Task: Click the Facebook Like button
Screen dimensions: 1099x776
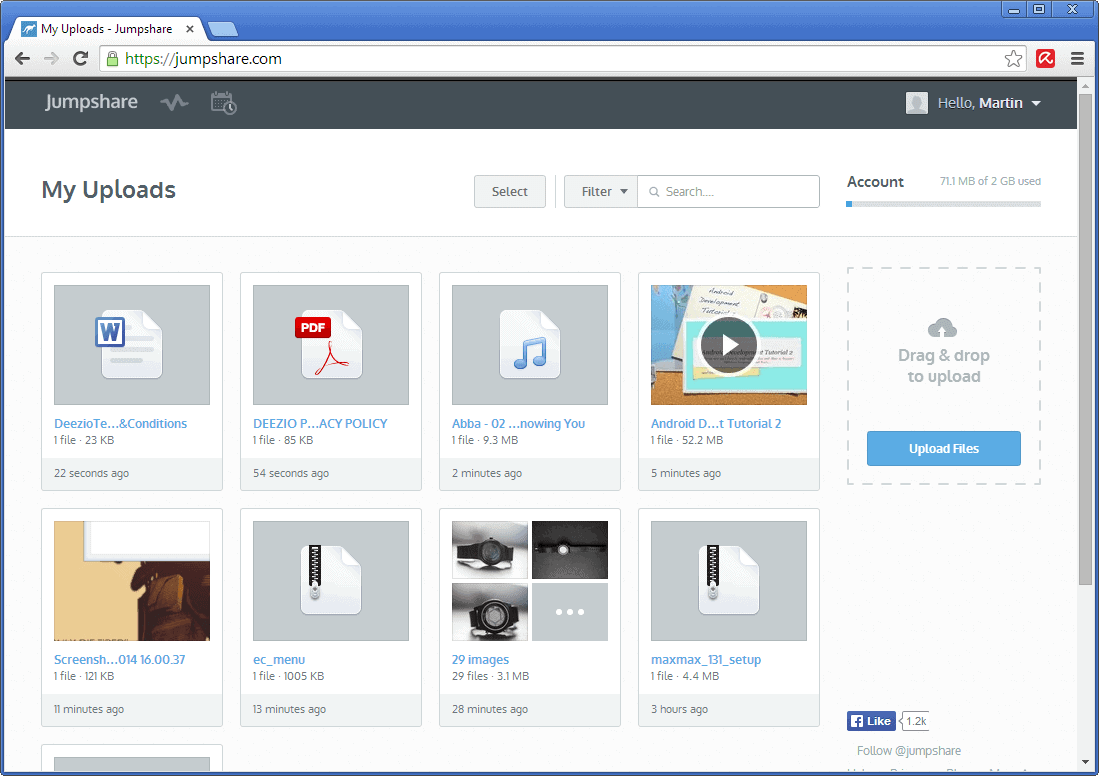Action: 871,721
